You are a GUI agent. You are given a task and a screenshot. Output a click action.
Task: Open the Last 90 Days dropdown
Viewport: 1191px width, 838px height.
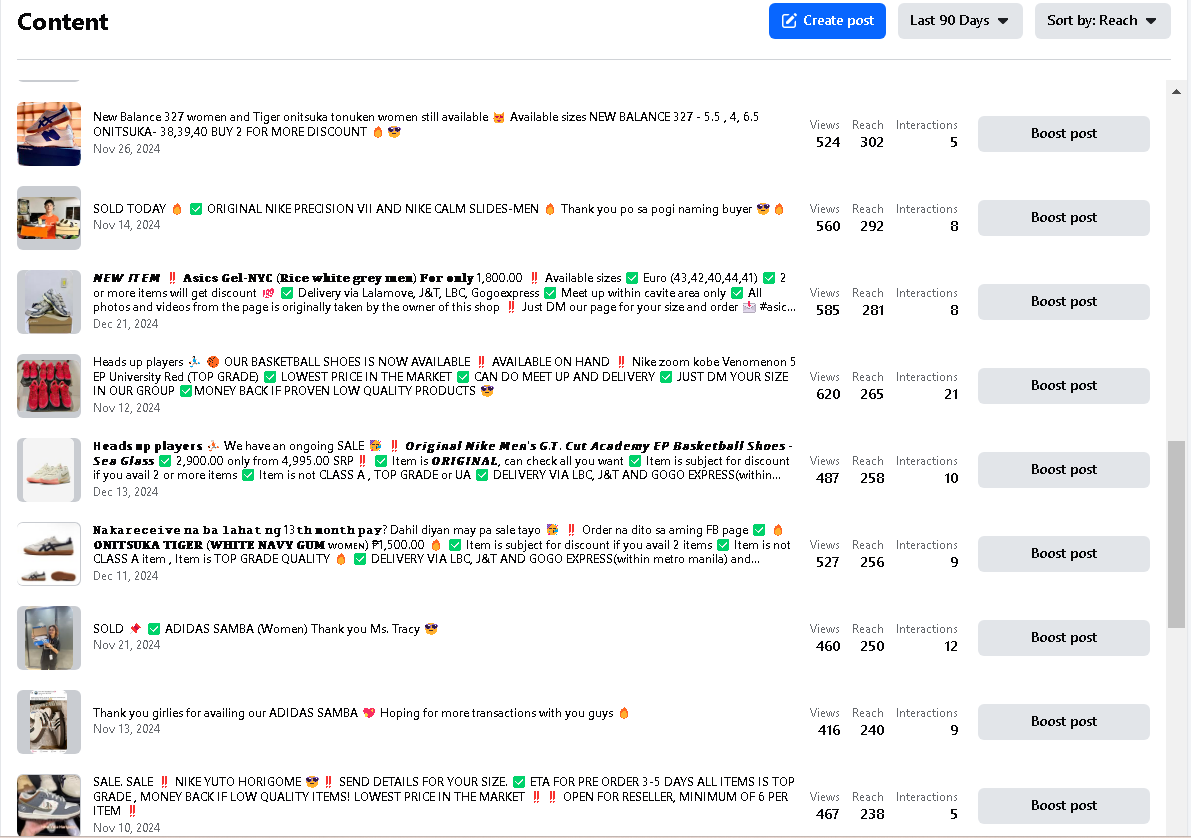[x=959, y=21]
